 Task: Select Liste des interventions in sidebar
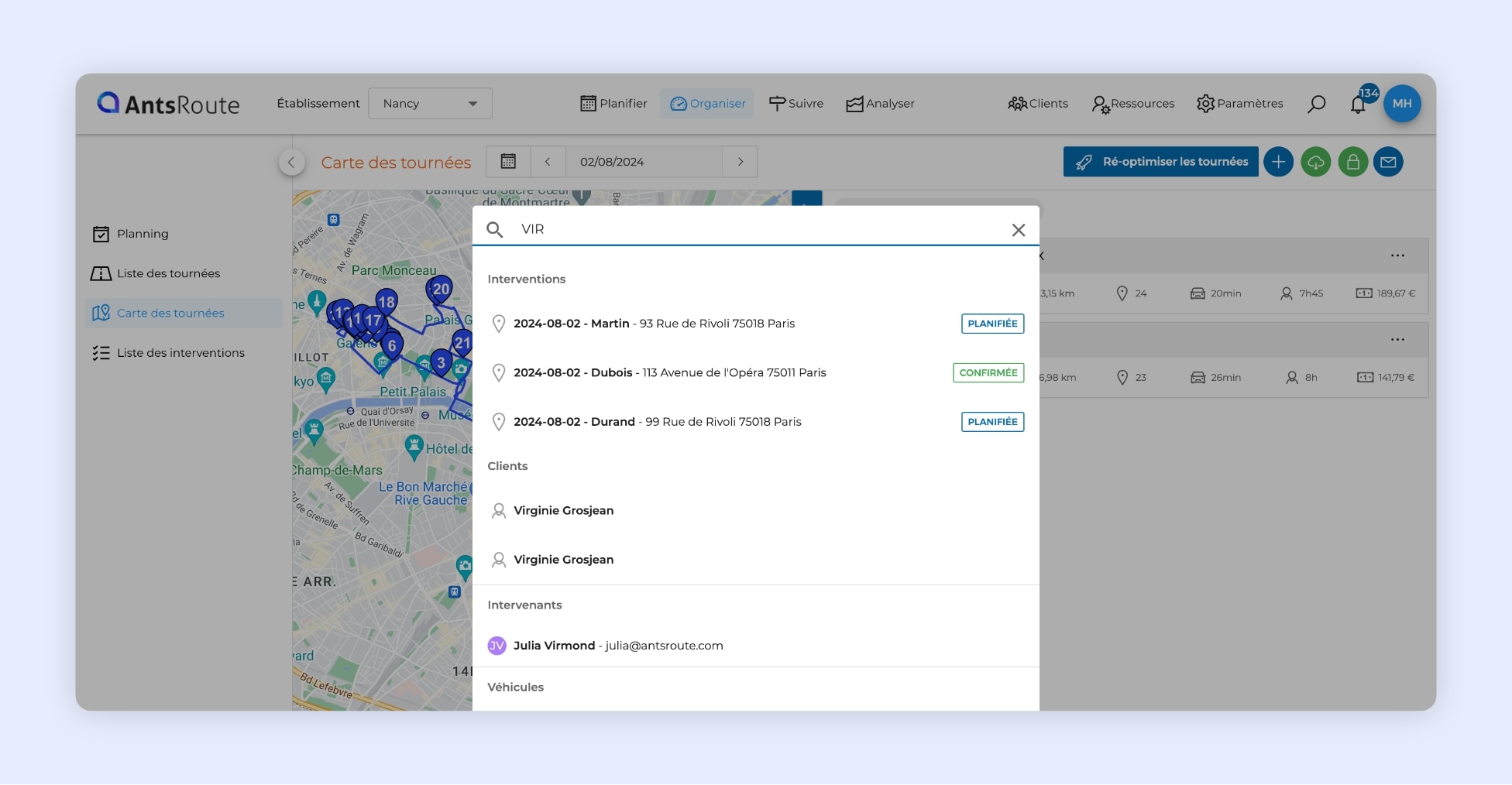click(x=180, y=353)
